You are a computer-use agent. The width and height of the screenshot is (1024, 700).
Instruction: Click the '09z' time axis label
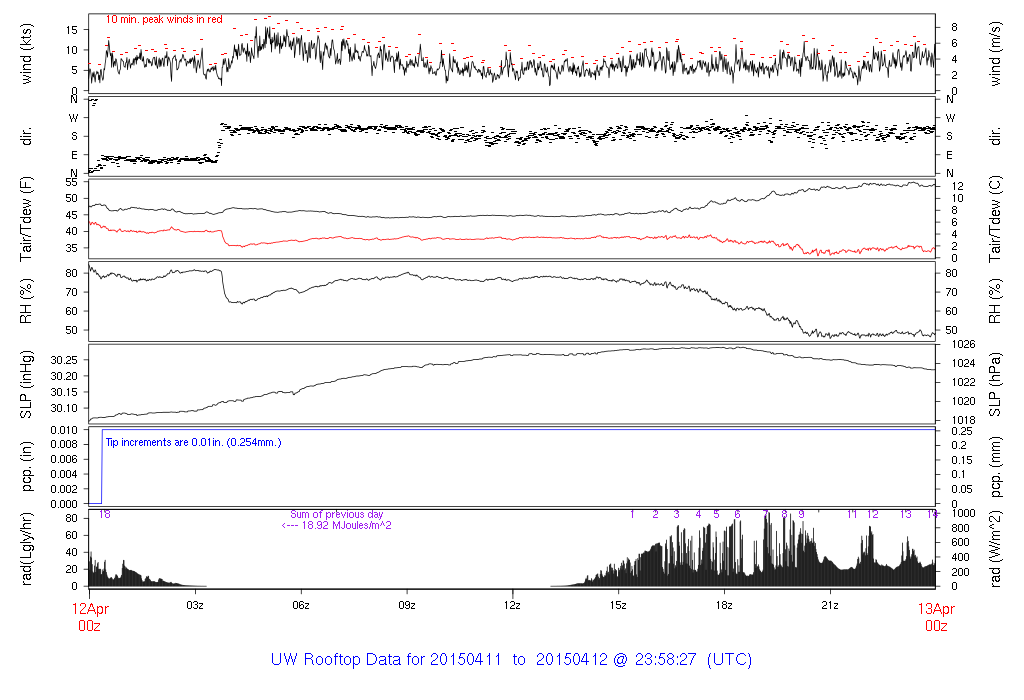point(407,605)
